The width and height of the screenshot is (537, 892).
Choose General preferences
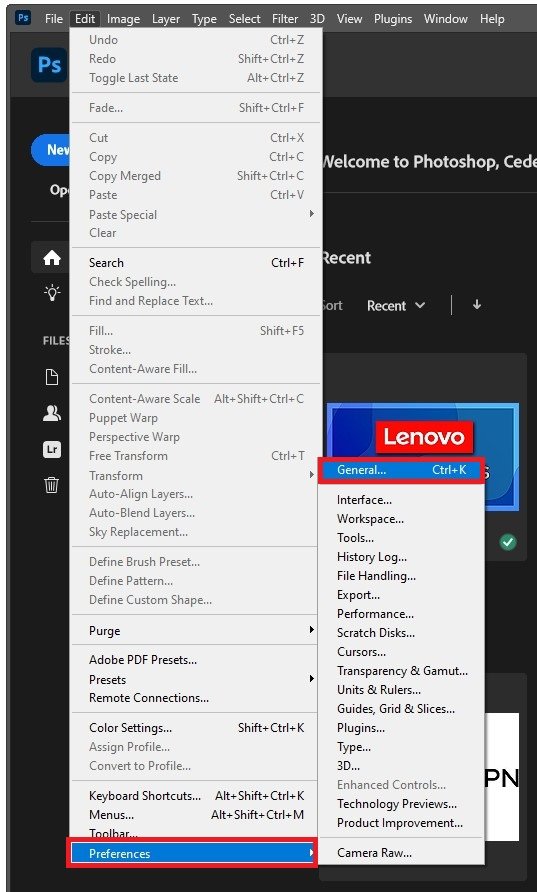pyautogui.click(x=402, y=470)
